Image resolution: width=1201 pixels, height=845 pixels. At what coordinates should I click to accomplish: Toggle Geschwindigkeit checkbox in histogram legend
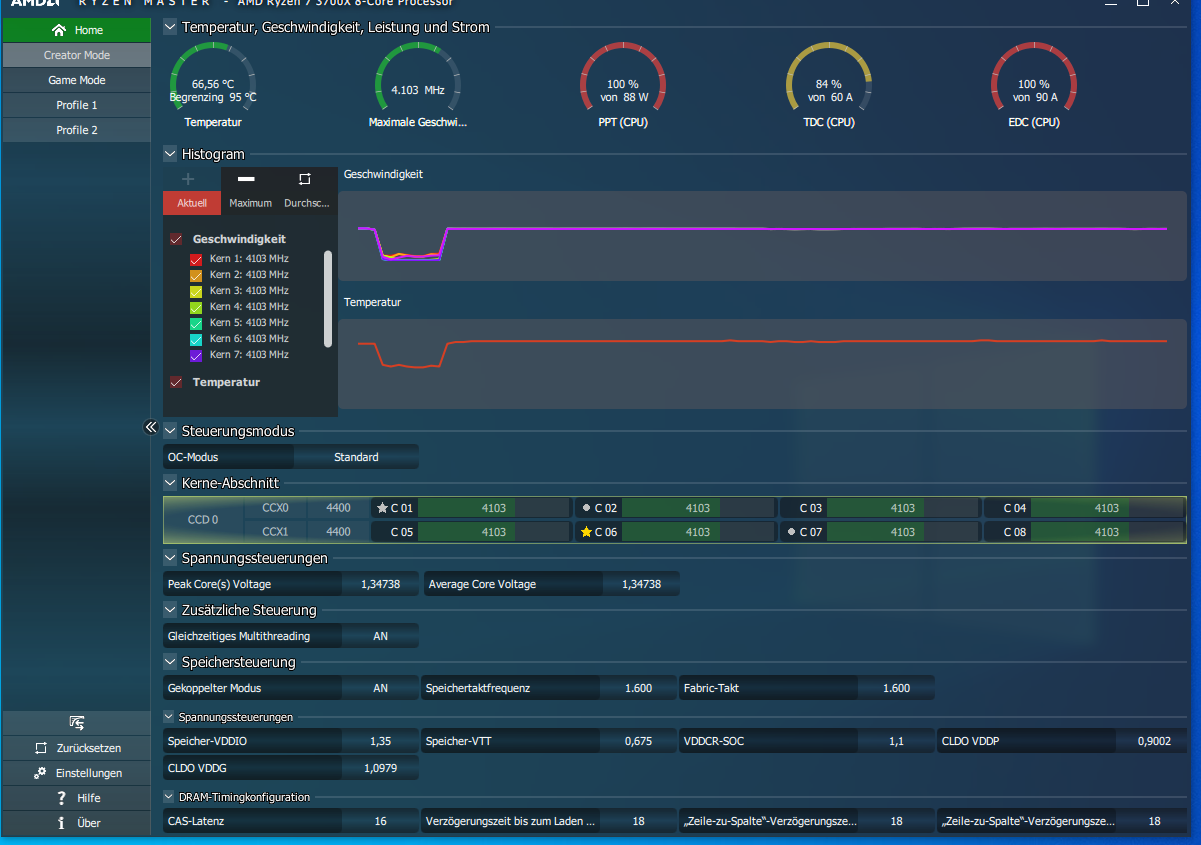[176, 239]
